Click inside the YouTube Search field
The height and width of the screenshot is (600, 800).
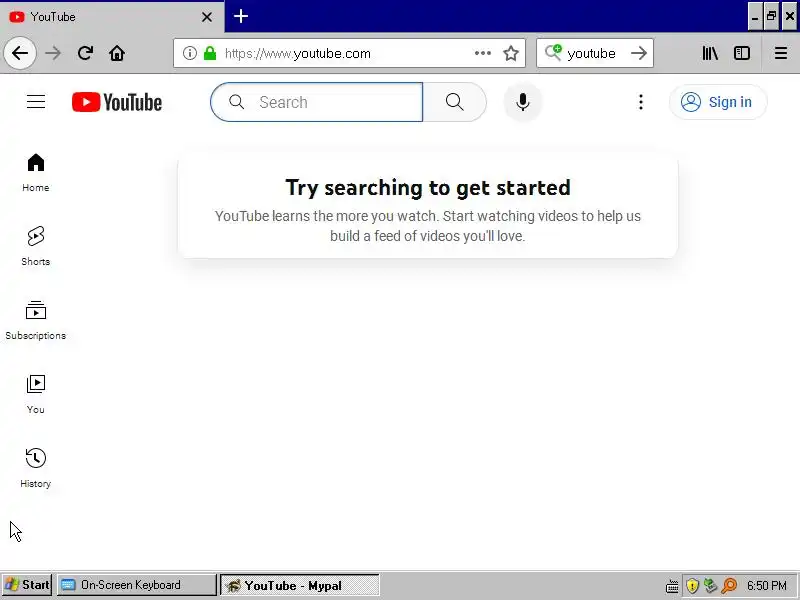pos(316,102)
